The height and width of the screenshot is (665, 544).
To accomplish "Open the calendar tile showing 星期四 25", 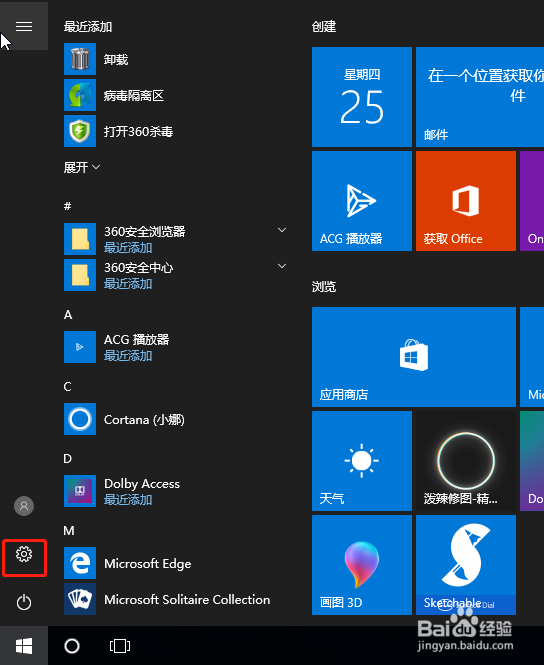I will tap(362, 97).
